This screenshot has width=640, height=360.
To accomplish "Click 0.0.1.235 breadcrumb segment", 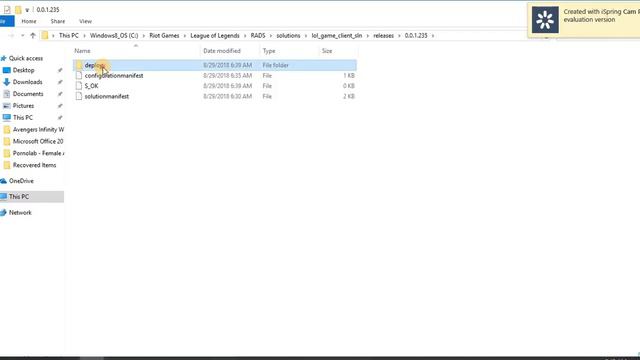I will 416,36.
